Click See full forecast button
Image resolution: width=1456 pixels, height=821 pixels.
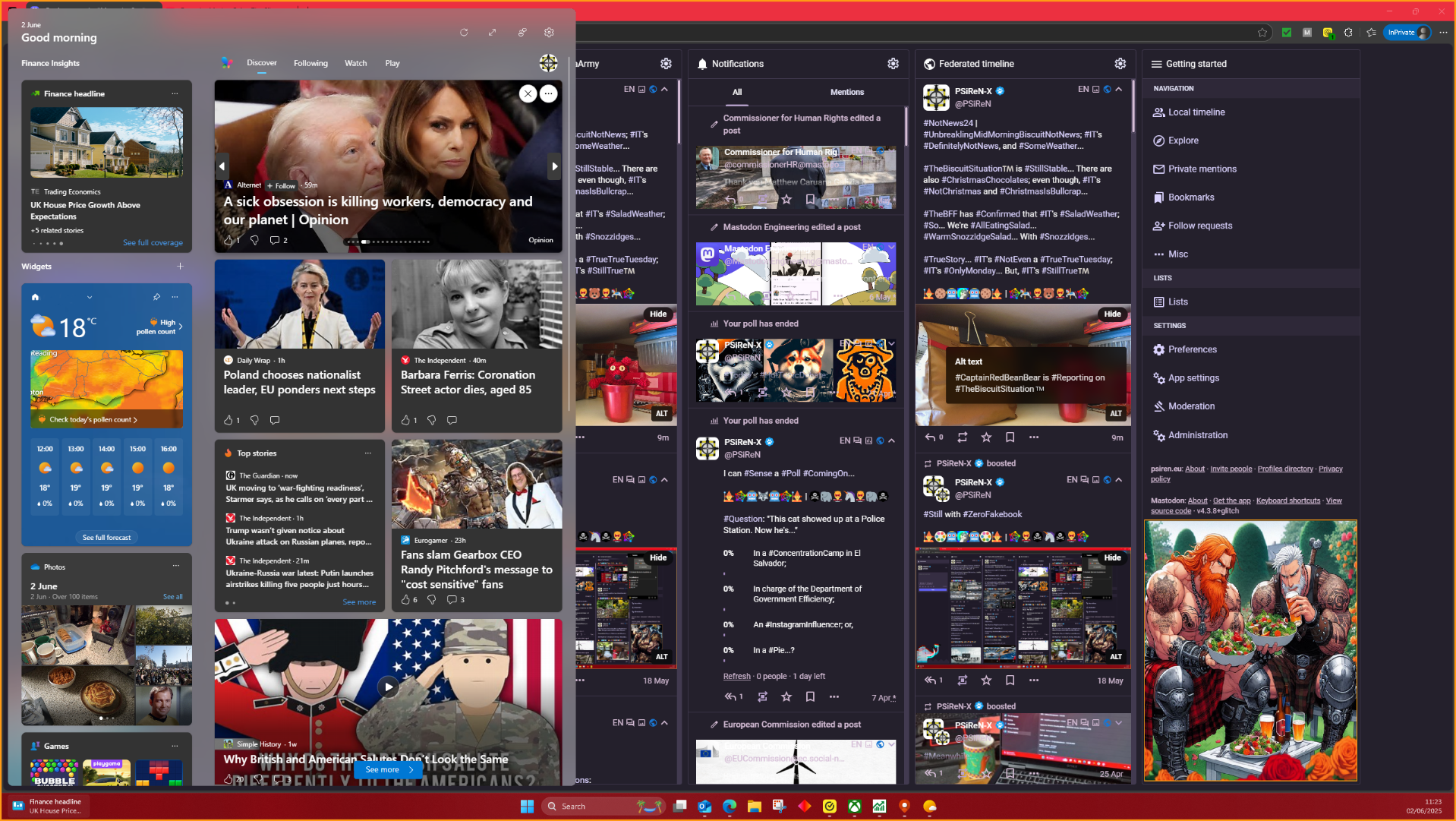point(106,538)
